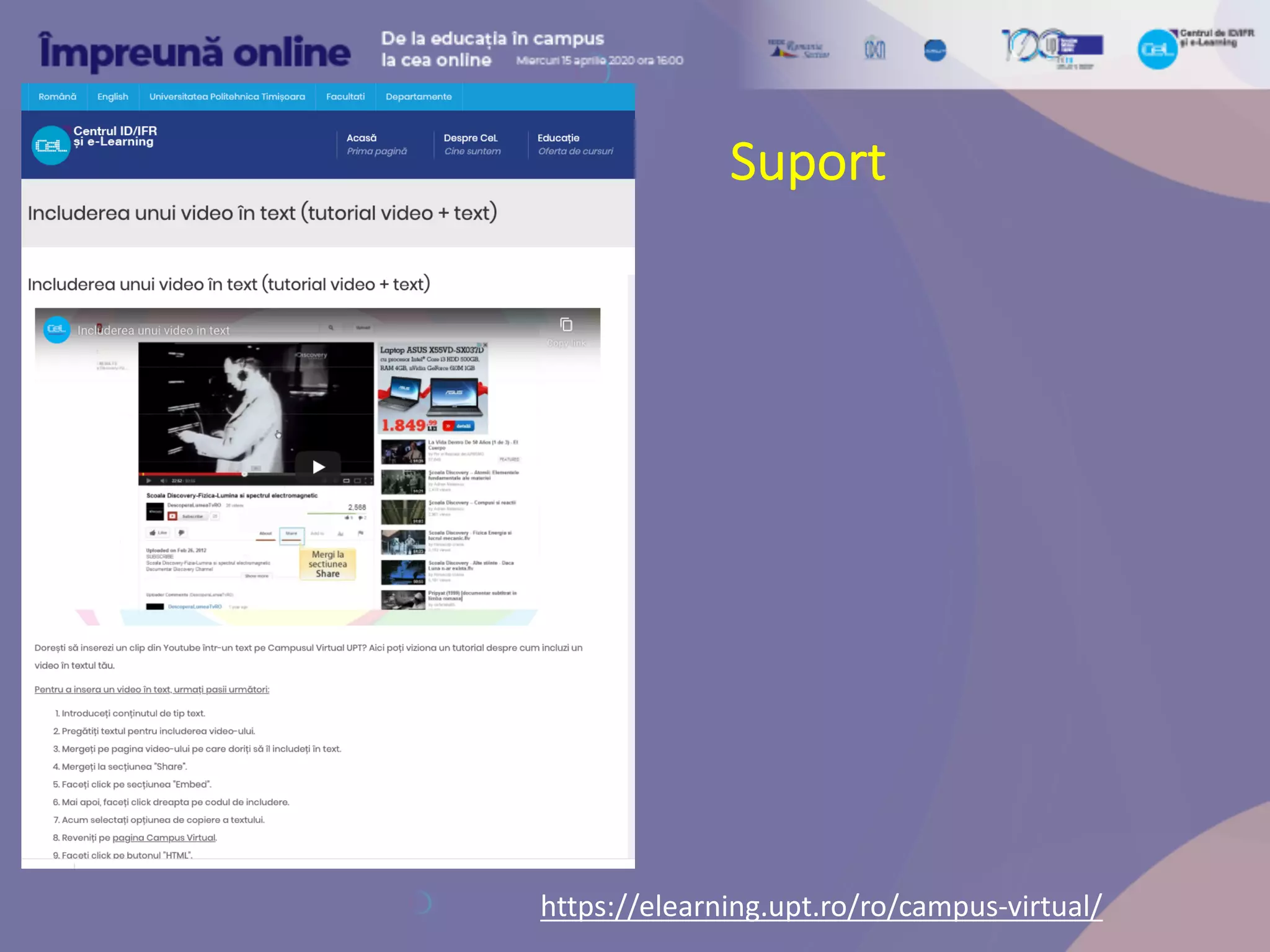The image size is (1270, 952).
Task: Click the video title Includerea unui video in text
Action: click(153, 330)
